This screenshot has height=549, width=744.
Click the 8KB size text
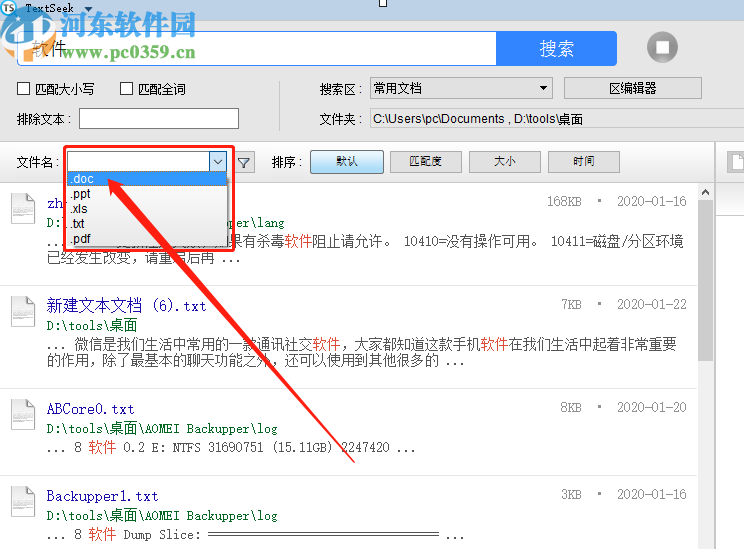571,407
